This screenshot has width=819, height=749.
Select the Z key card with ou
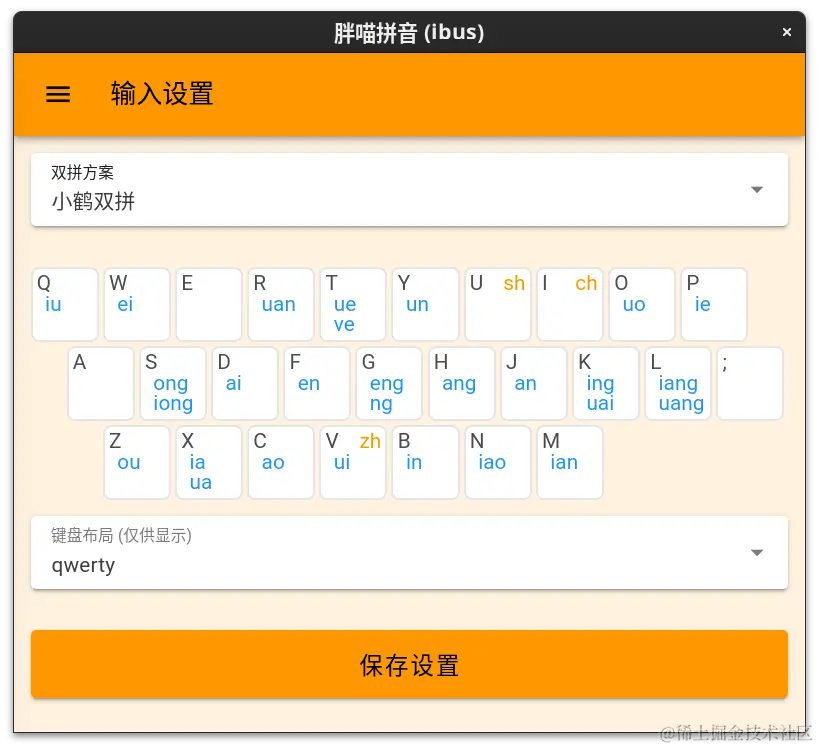tap(137, 462)
